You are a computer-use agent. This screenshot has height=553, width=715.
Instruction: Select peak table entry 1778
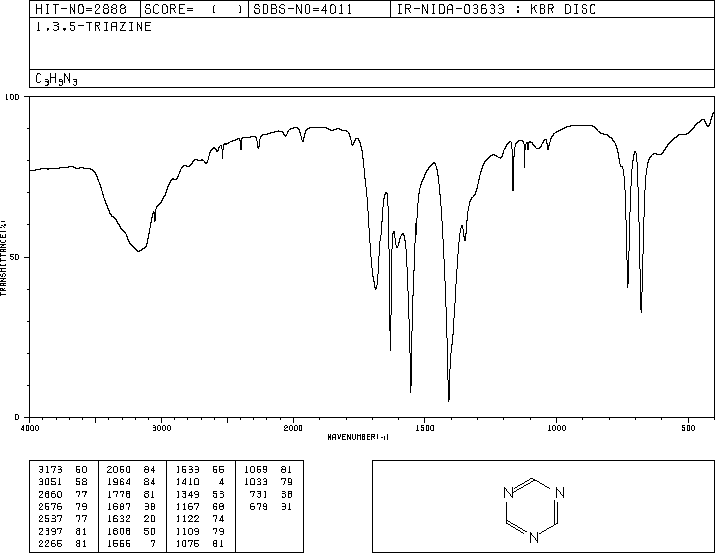[x=131, y=494]
